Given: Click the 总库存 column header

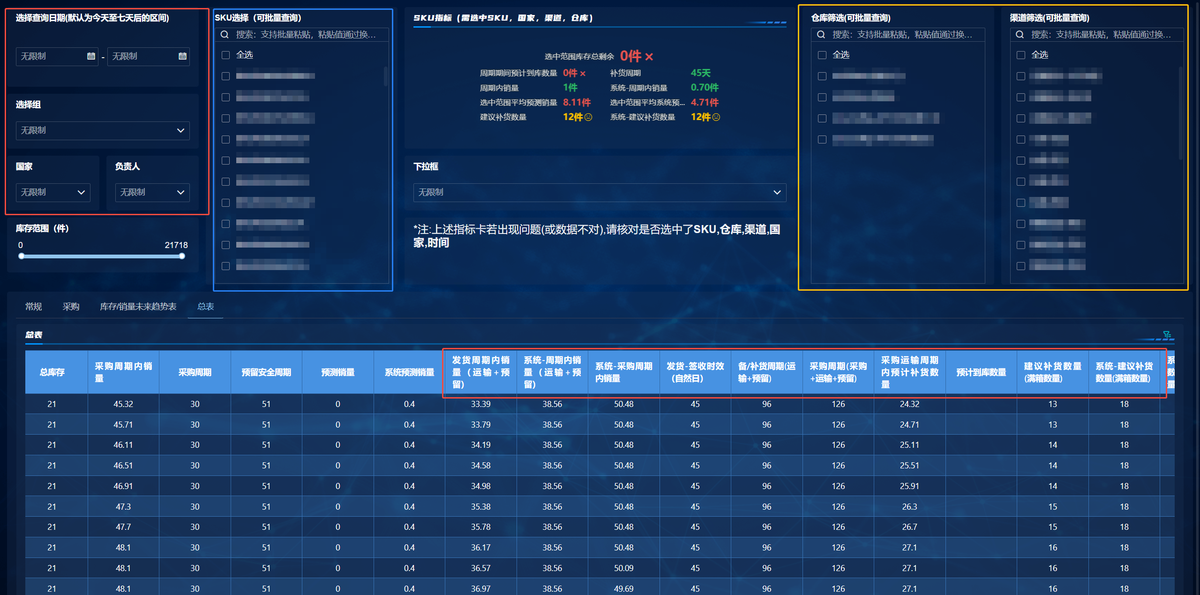Looking at the screenshot, I should click(x=52, y=372).
